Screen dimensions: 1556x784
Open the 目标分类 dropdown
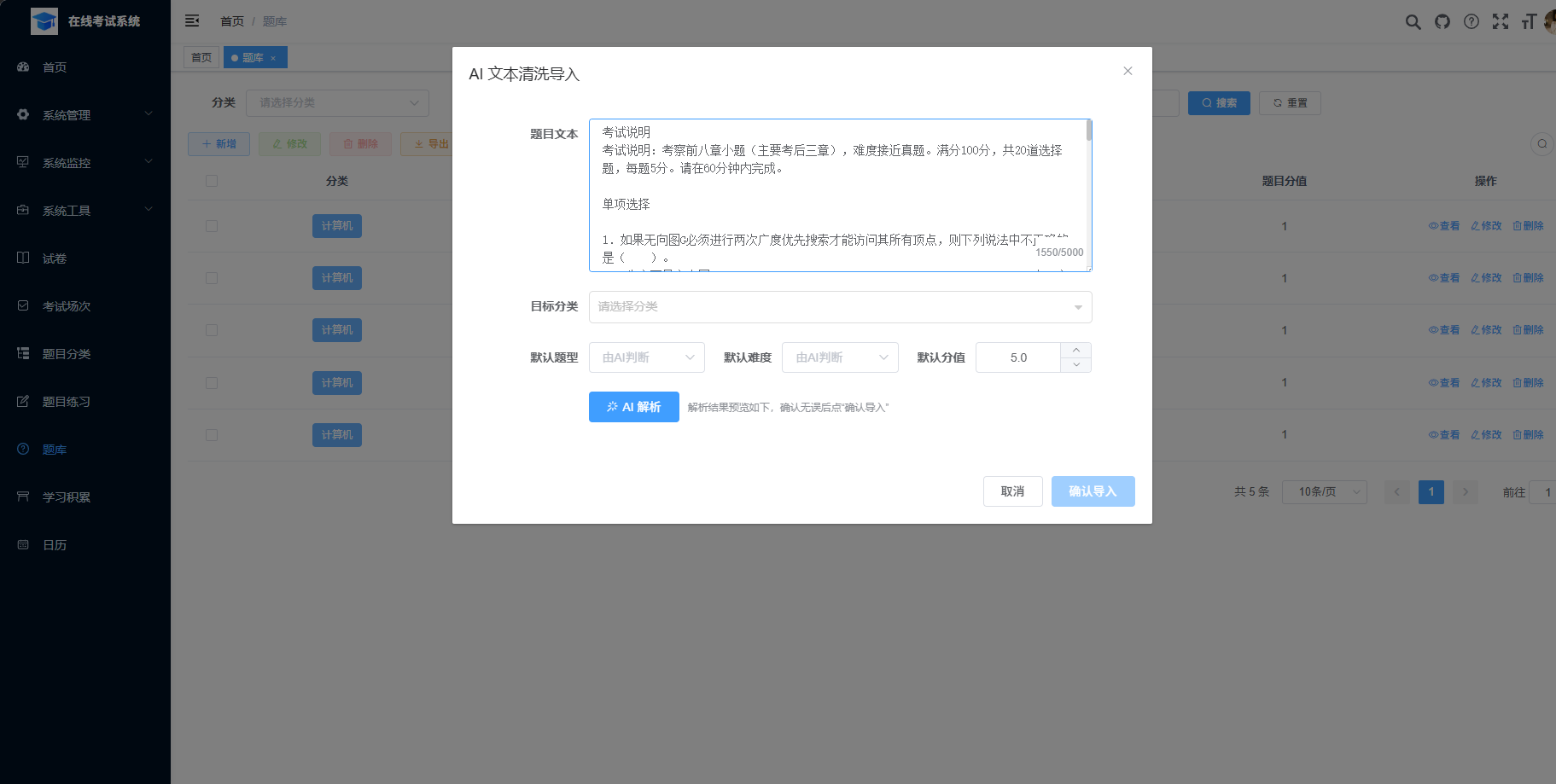[x=840, y=307]
